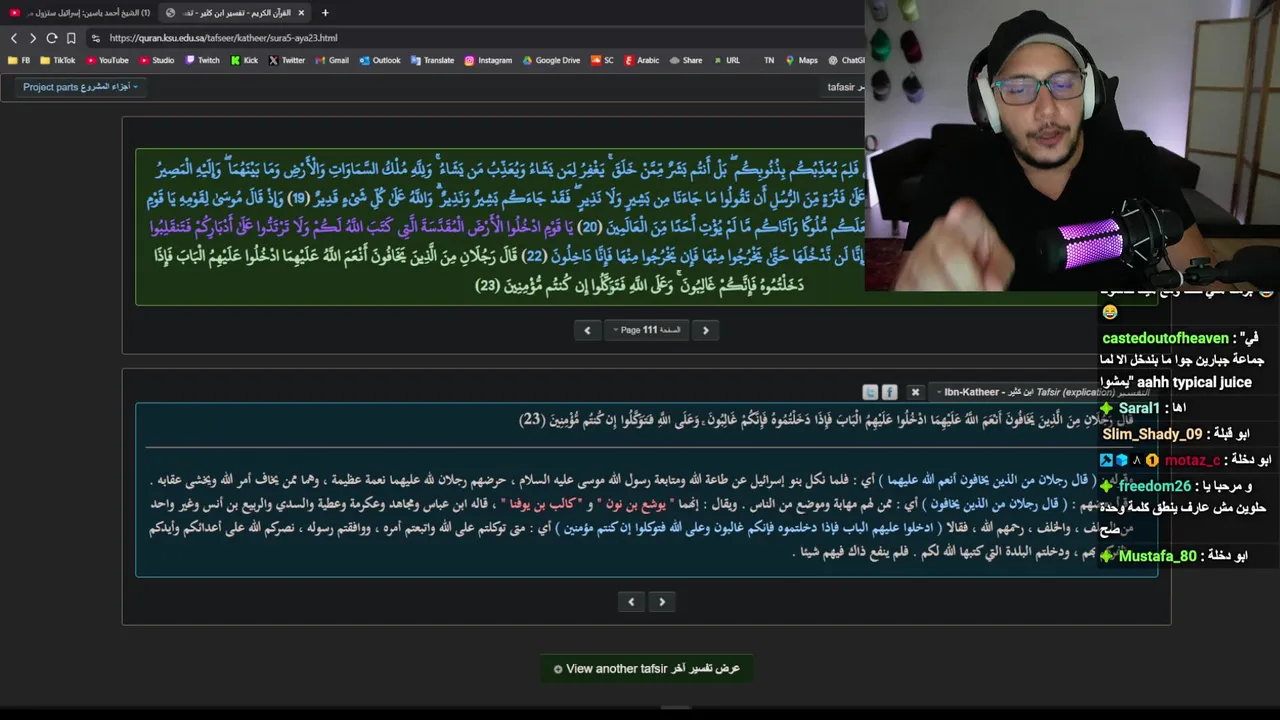The height and width of the screenshot is (720, 1280).
Task: Open the Share bookmark
Action: [686, 60]
